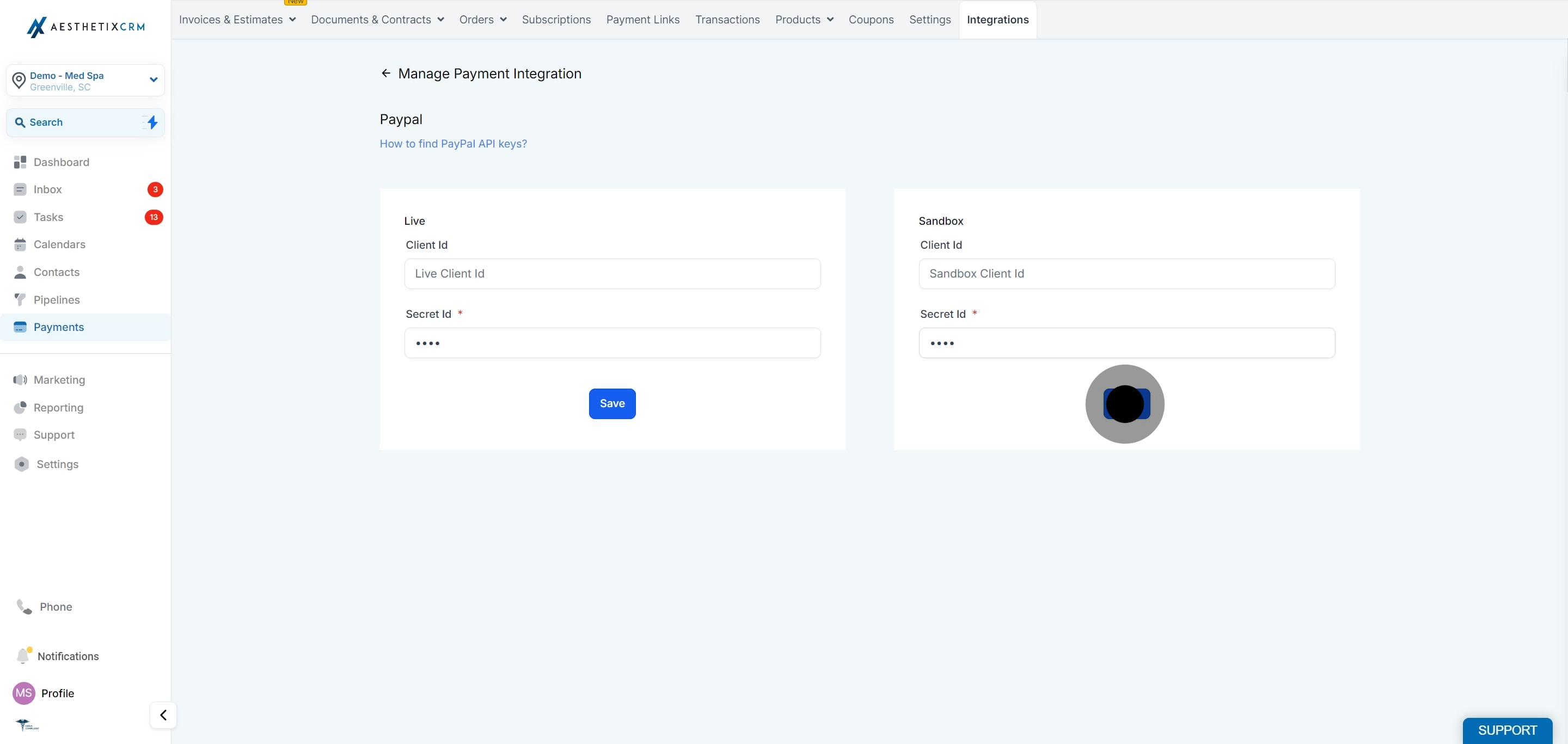Click the sidebar Search box

click(x=85, y=122)
